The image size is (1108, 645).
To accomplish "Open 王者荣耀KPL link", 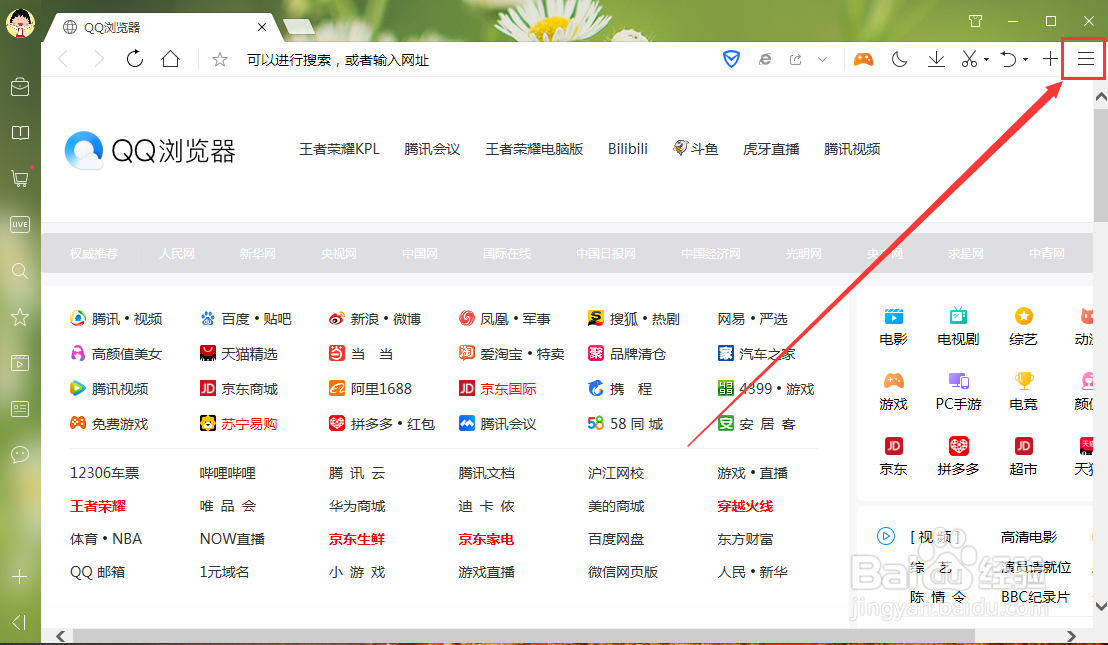I will [339, 149].
